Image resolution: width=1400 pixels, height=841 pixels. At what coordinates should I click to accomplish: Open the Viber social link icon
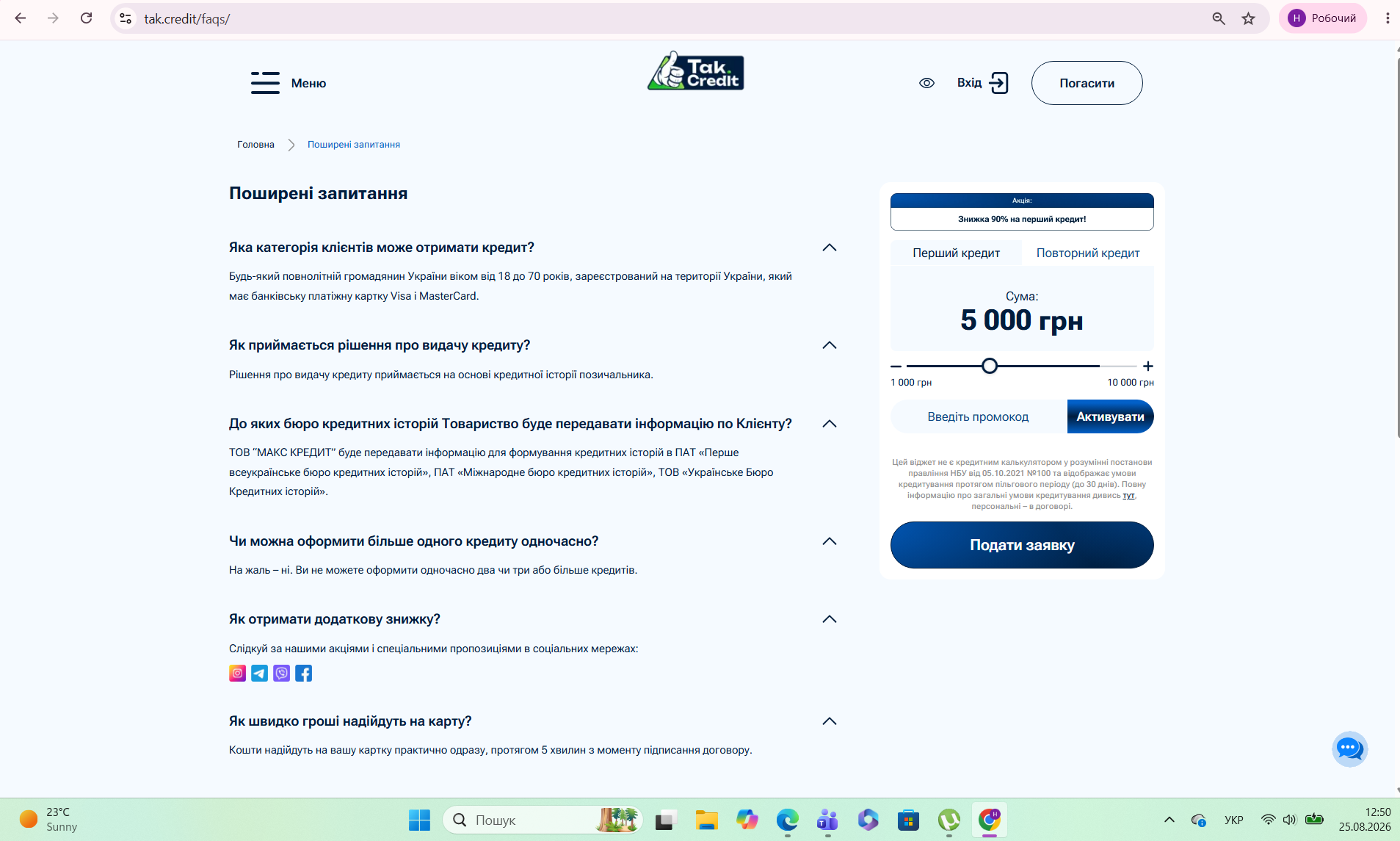[x=281, y=673]
